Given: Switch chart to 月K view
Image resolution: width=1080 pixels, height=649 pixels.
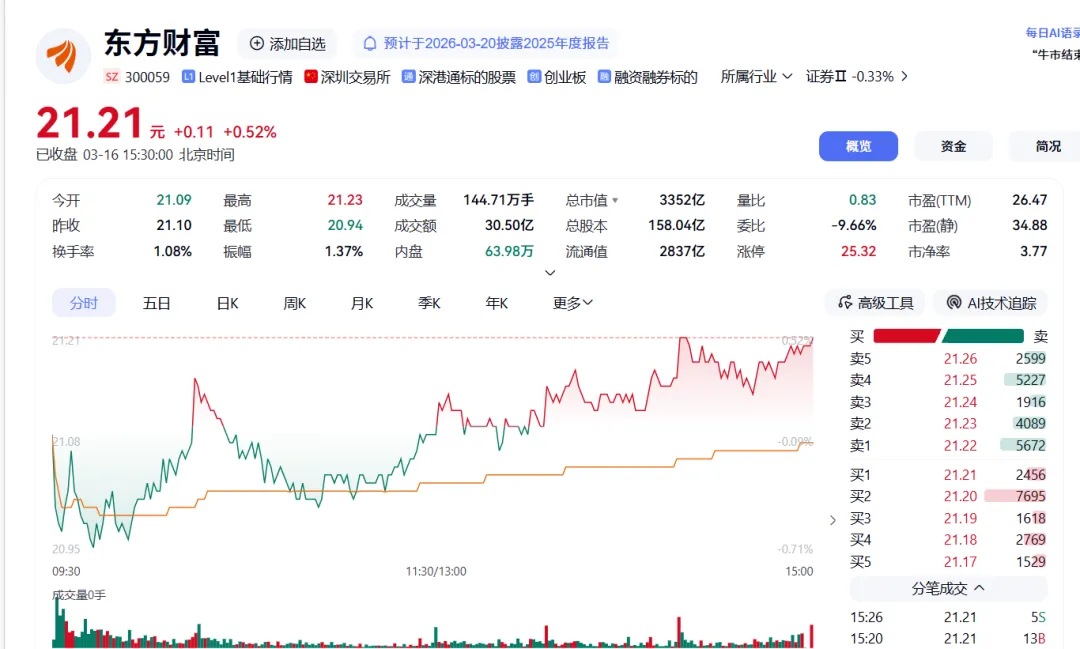Looking at the screenshot, I should point(362,303).
